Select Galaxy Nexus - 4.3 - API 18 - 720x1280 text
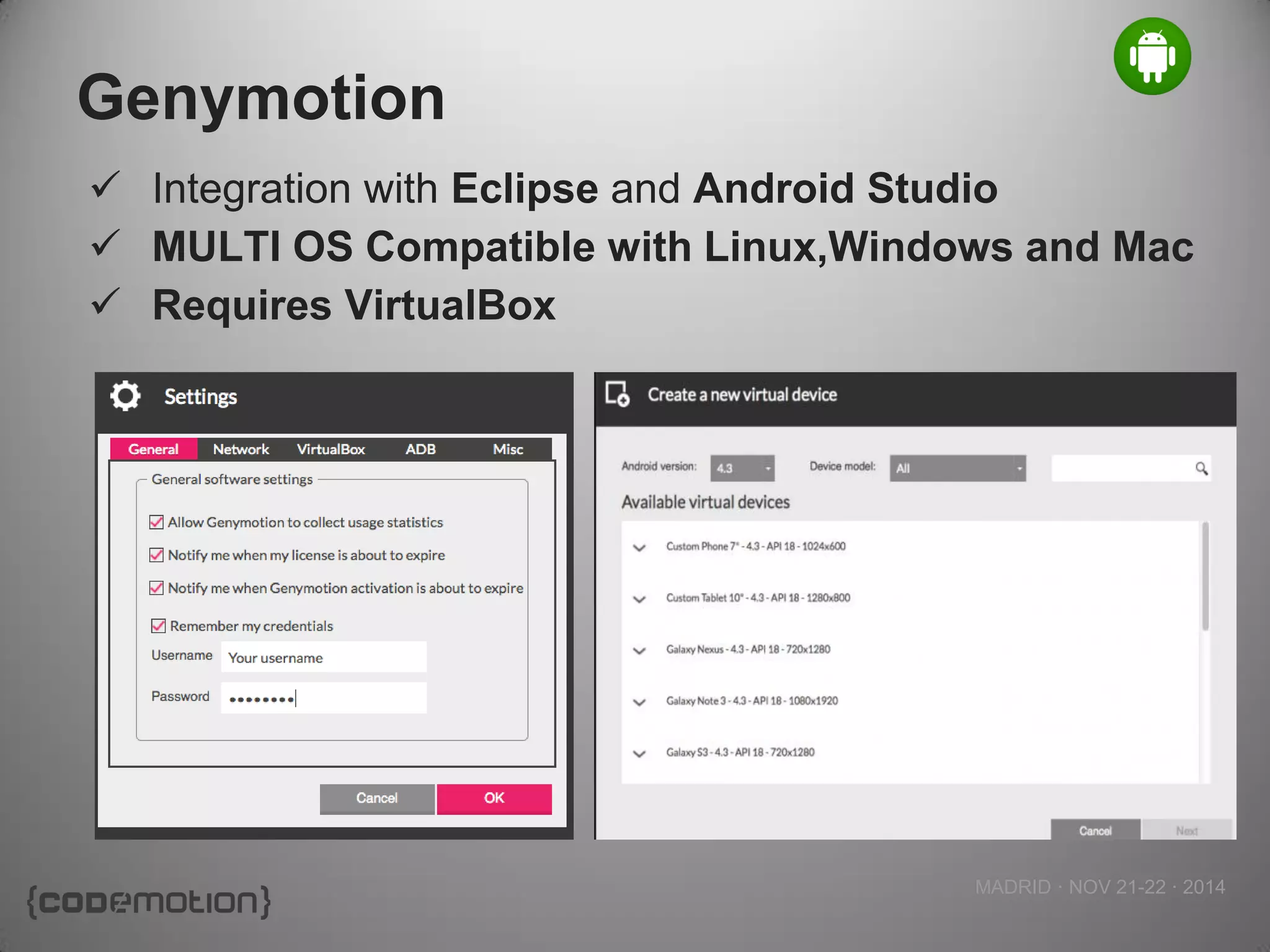The image size is (1270, 952). tap(748, 649)
